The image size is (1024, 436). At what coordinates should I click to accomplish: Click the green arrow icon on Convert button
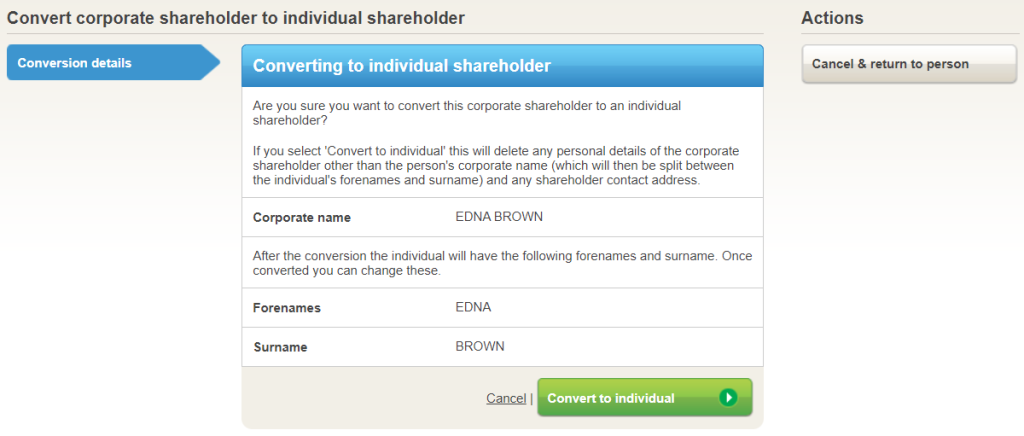728,398
